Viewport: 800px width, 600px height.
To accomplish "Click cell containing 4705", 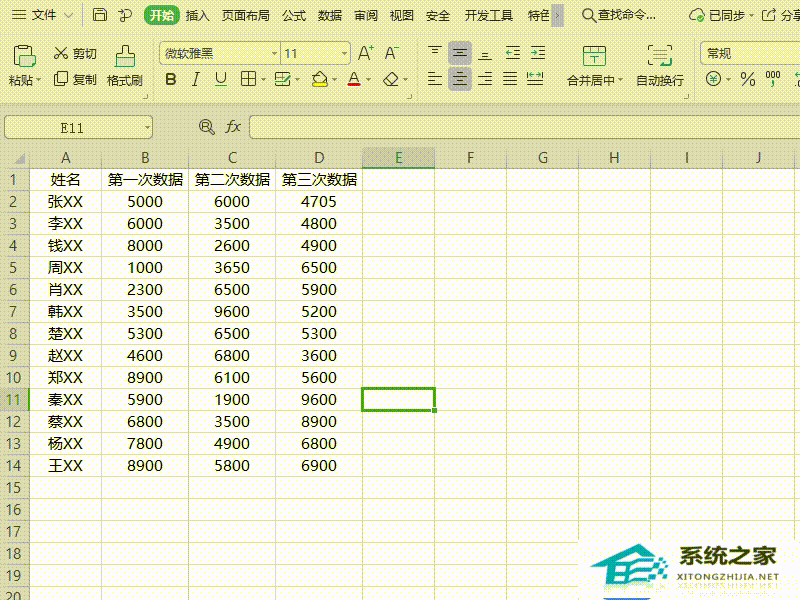I will (319, 202).
